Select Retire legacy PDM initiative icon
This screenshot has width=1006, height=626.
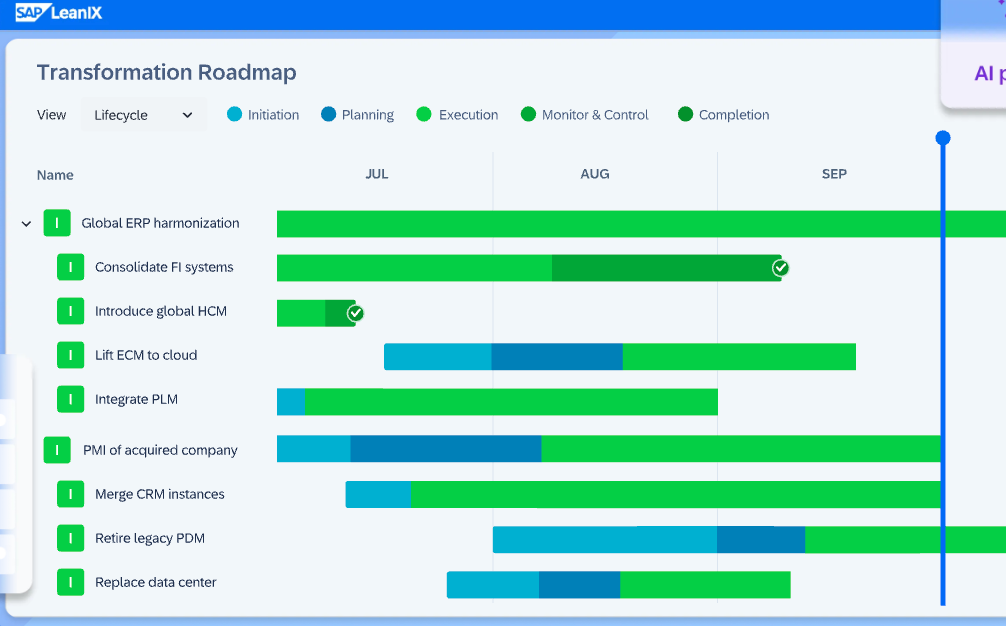(71, 538)
